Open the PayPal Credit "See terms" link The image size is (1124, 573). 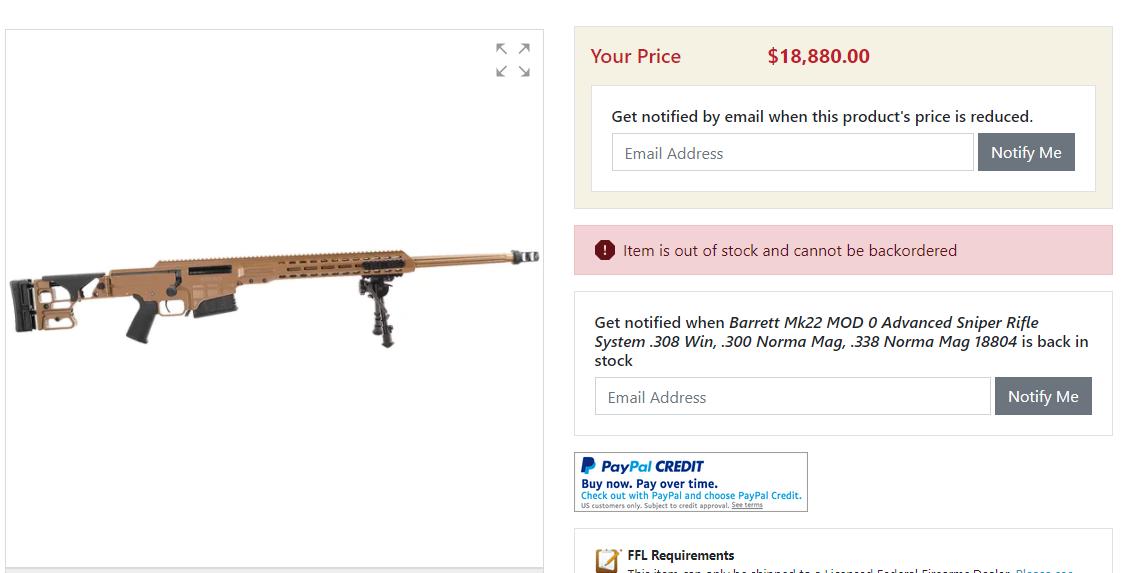pos(746,506)
